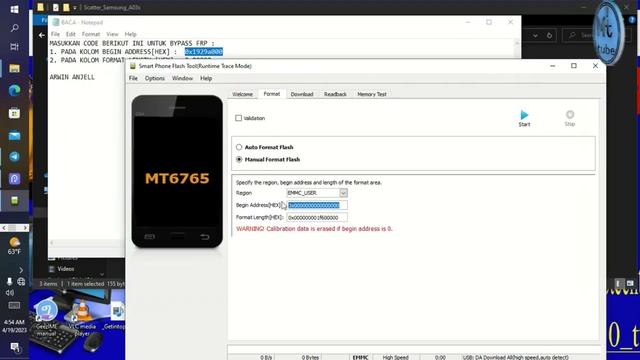Open Notepad's Edit menu
640x360 pixels.
coord(71,34)
